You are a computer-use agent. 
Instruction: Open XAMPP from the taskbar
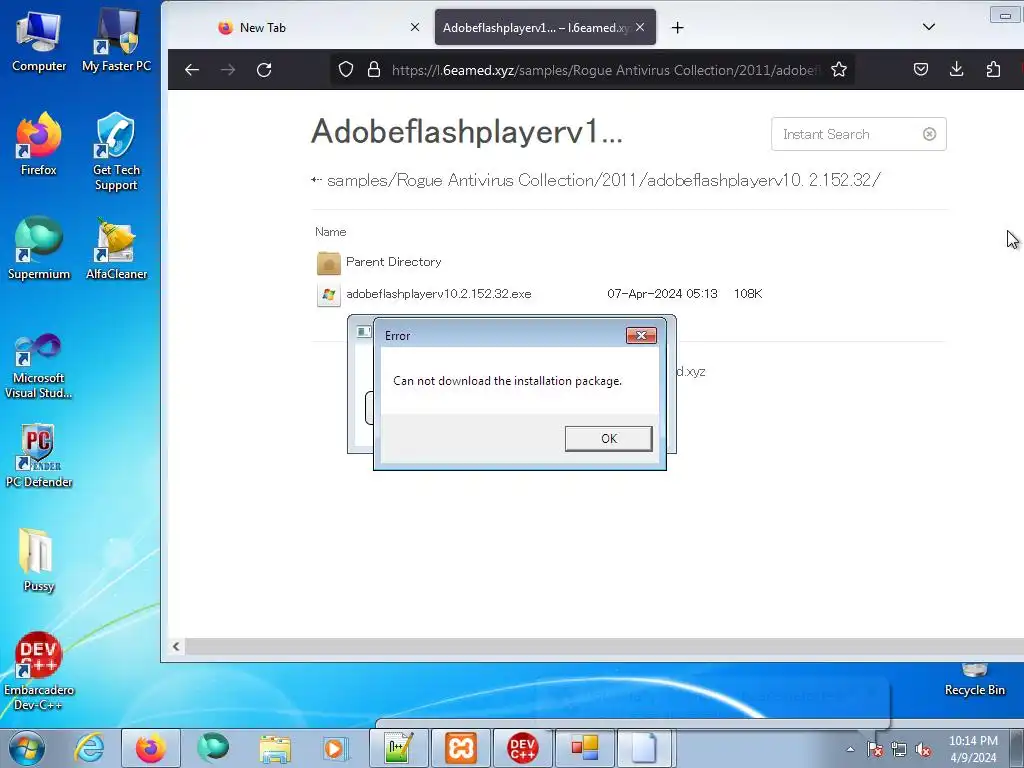461,748
